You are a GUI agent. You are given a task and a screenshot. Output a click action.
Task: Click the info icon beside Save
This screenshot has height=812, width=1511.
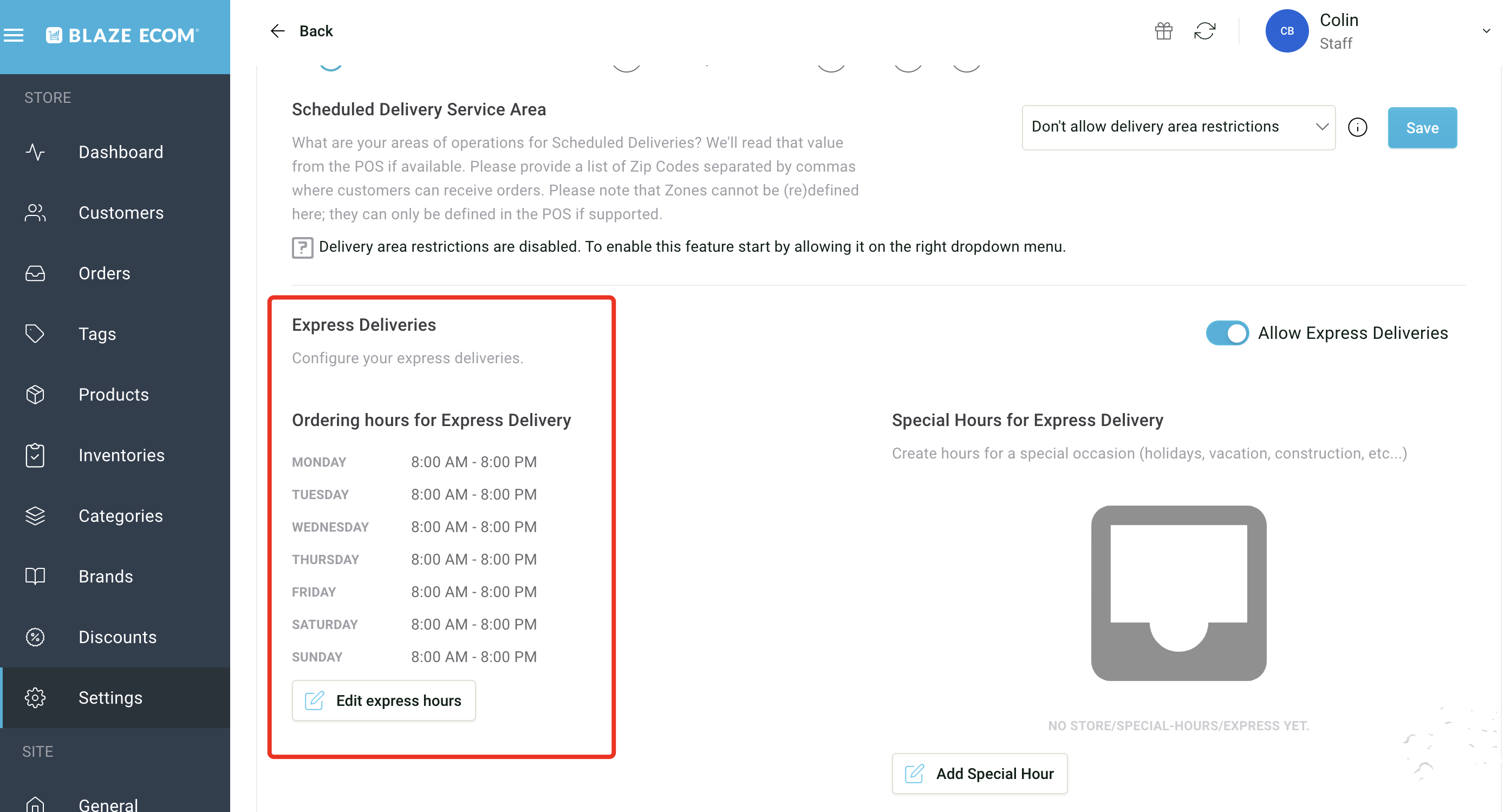click(1357, 127)
